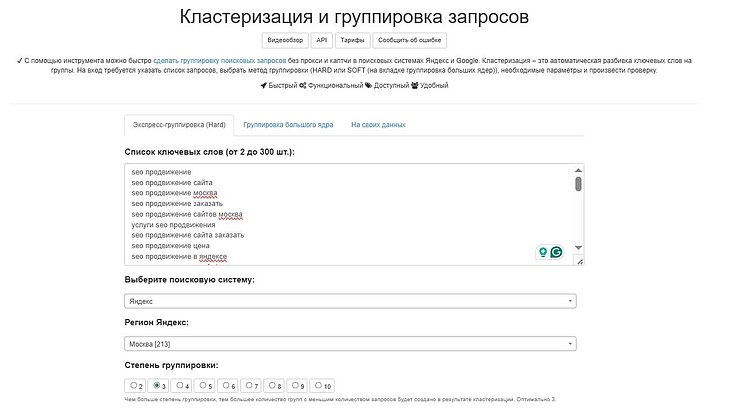Screen dimensions: 751x413
Task: Click the Grammarly icon in textarea
Action: (556, 252)
